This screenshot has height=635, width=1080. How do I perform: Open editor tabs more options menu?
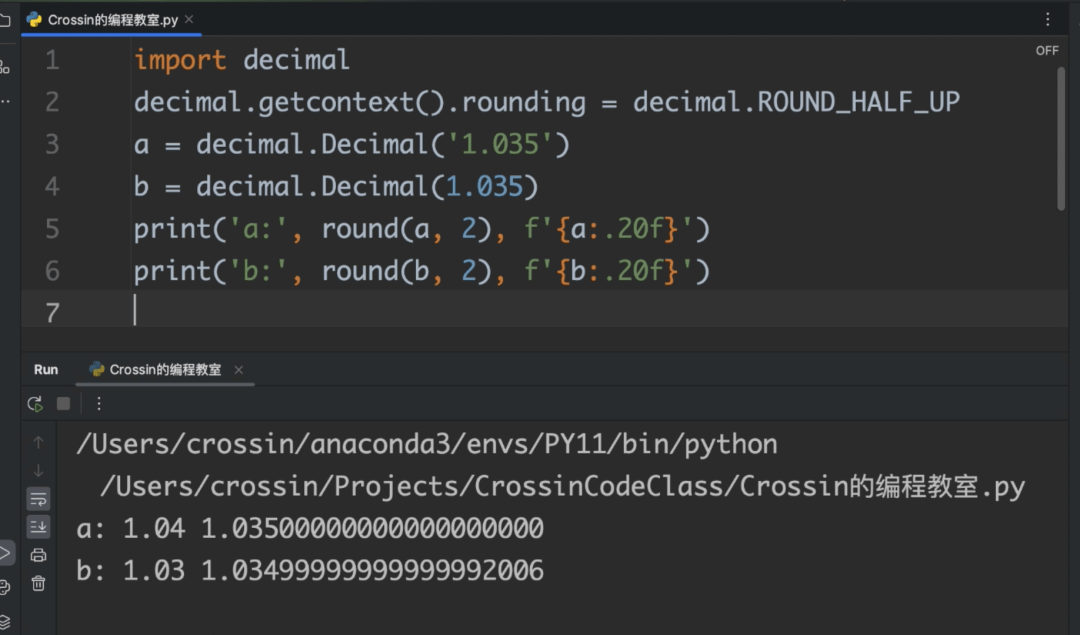(x=1048, y=19)
